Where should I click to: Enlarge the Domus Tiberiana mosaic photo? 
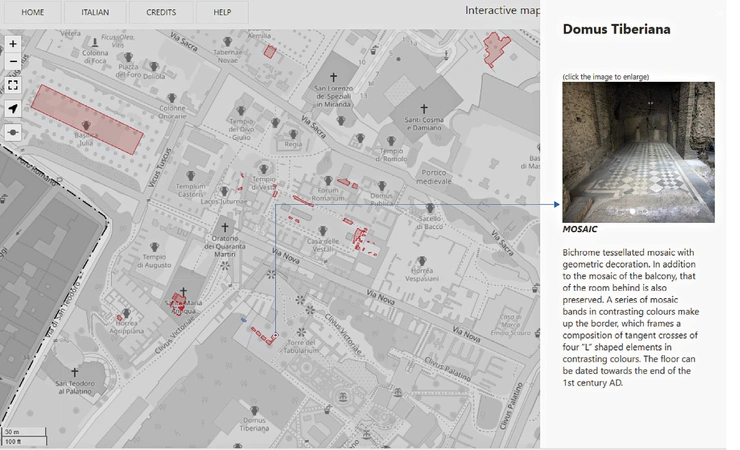[x=638, y=152]
